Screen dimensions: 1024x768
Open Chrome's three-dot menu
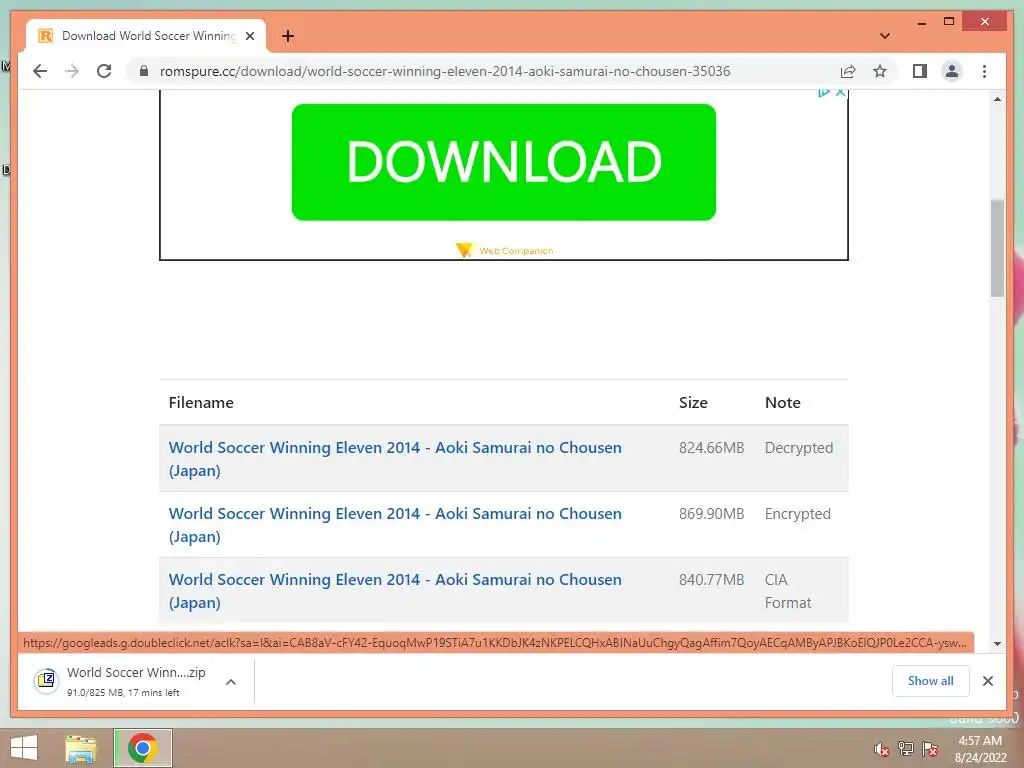(984, 71)
